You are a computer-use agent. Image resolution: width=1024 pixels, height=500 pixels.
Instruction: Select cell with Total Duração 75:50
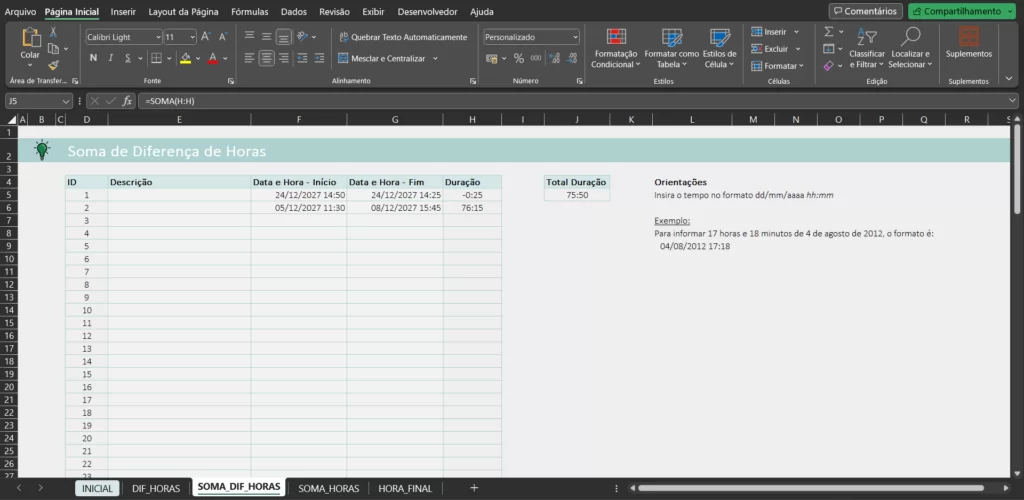[577, 195]
